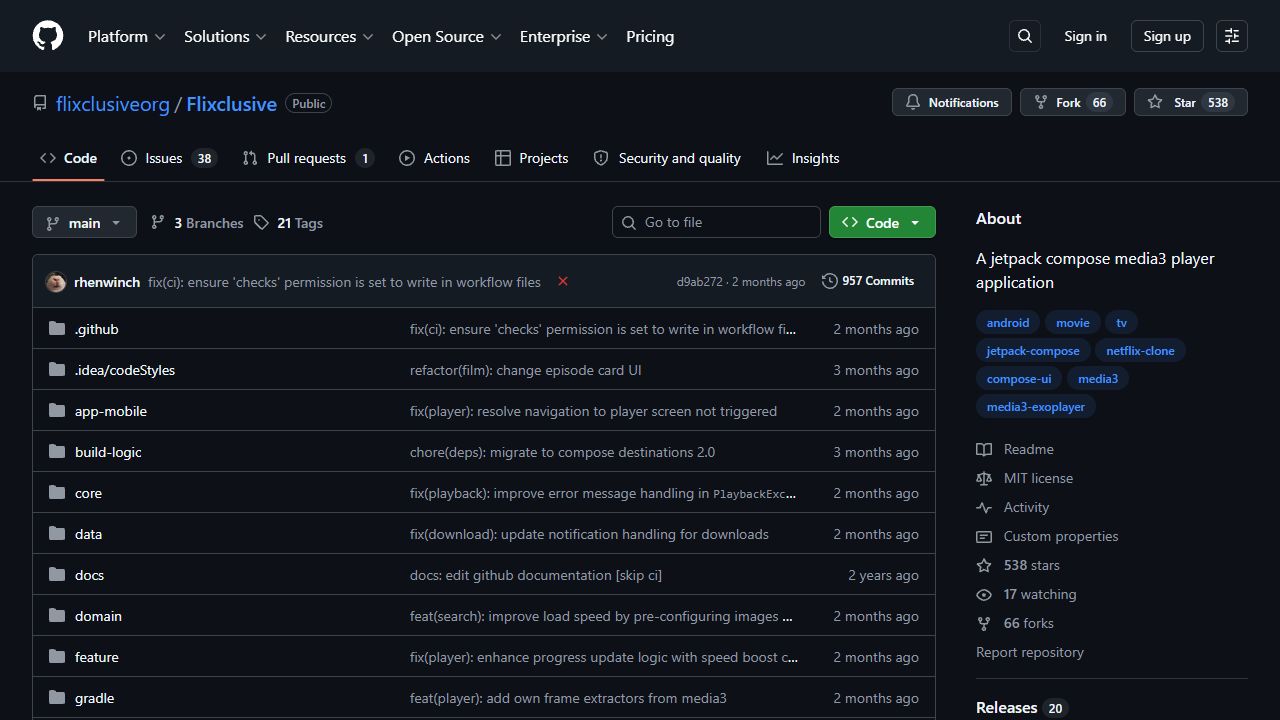The height and width of the screenshot is (720, 1280).
Task: Click the Report repository link
Action: [x=1030, y=652]
